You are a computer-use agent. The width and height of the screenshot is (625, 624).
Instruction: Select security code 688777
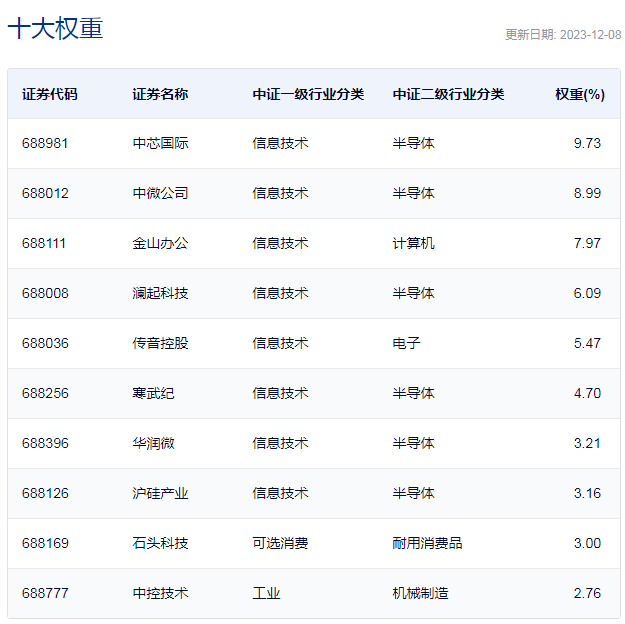tap(45, 594)
